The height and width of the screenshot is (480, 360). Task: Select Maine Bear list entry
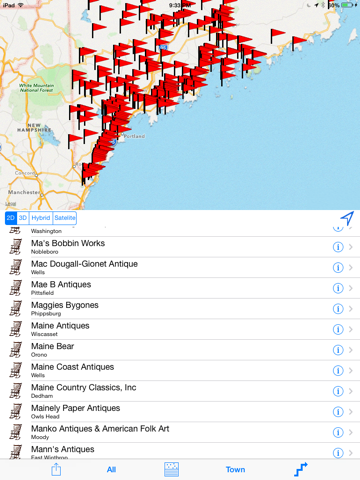click(180, 350)
